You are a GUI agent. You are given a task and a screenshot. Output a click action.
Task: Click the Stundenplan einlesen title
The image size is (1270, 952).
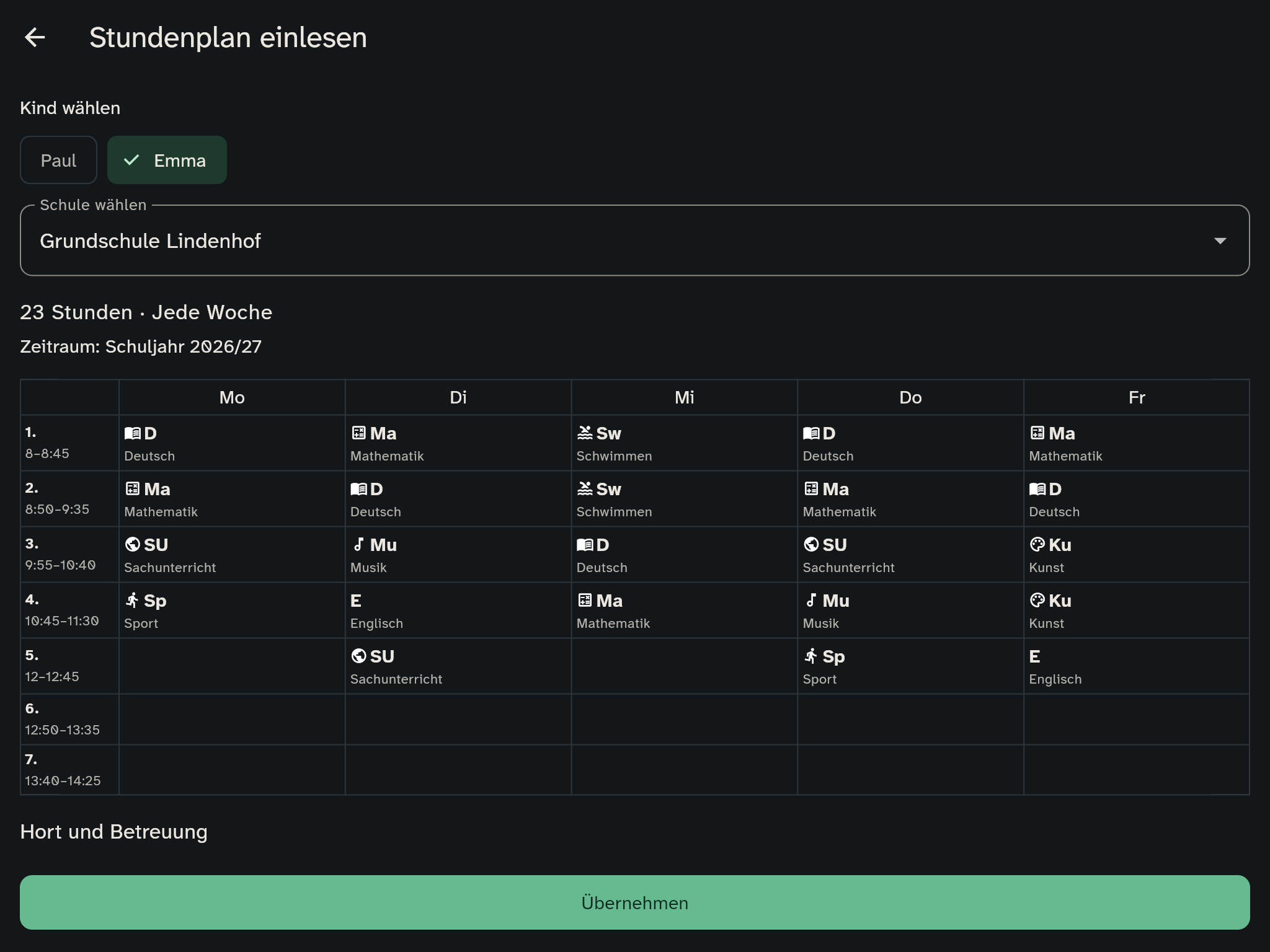(228, 37)
